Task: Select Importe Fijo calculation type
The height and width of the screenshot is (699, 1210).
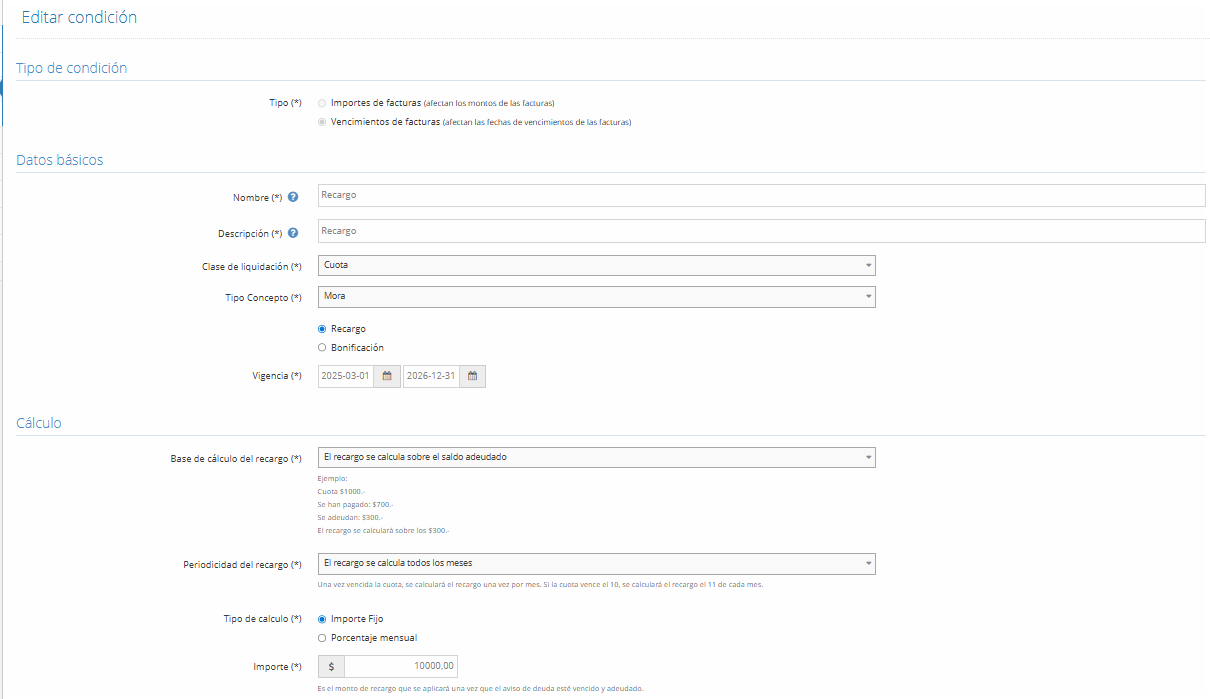Action: (321, 619)
